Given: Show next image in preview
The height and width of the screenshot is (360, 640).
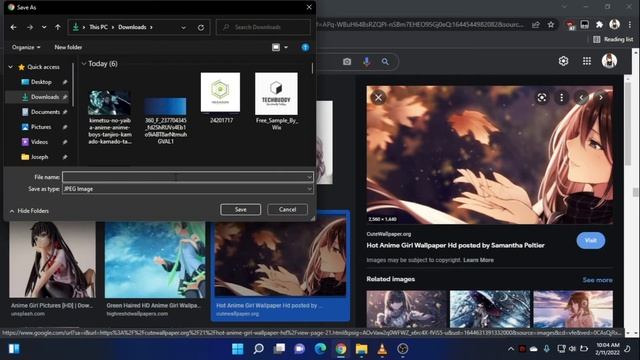Looking at the screenshot, I should 601,98.
